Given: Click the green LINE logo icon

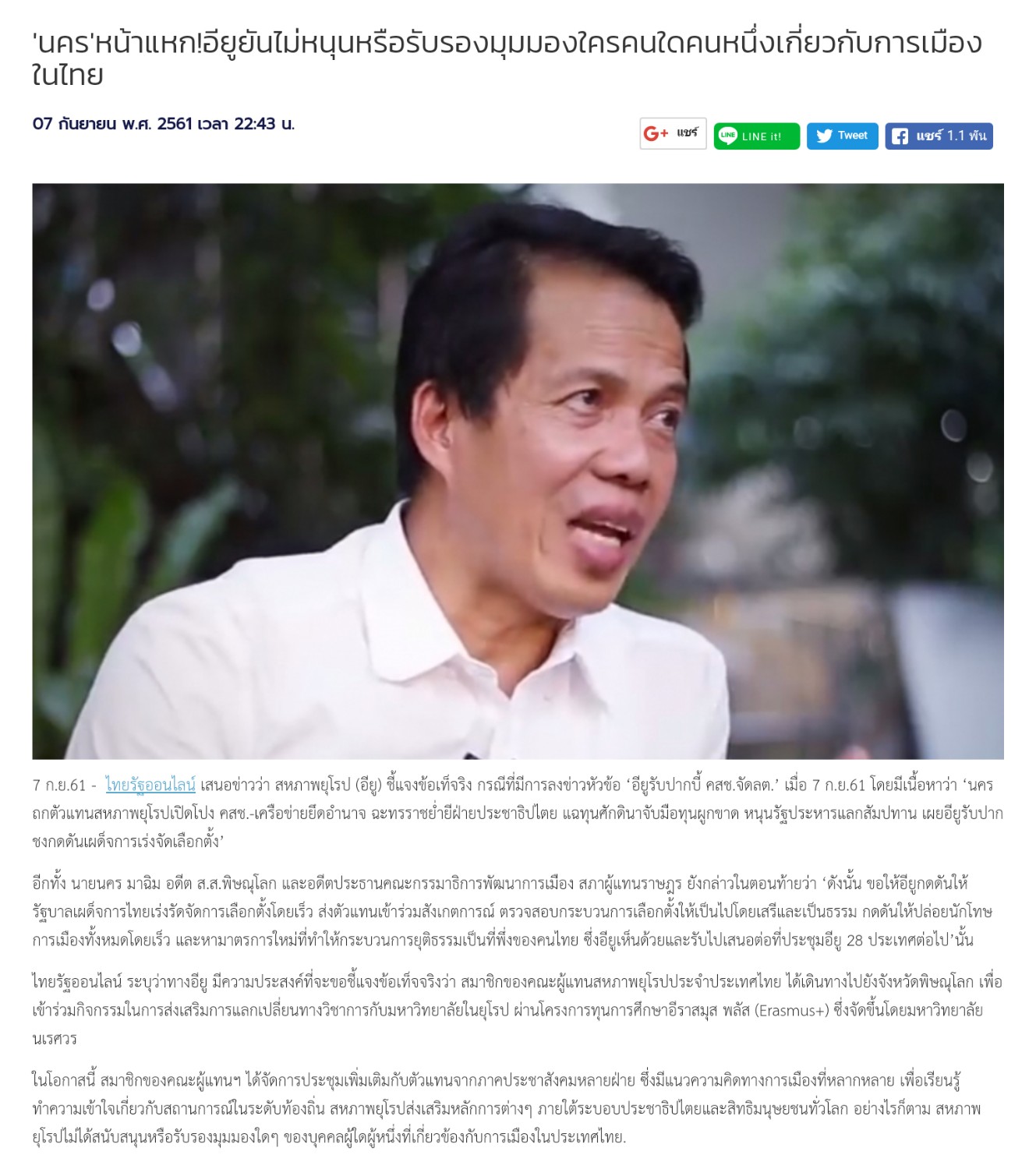Looking at the screenshot, I should pyautogui.click(x=727, y=136).
